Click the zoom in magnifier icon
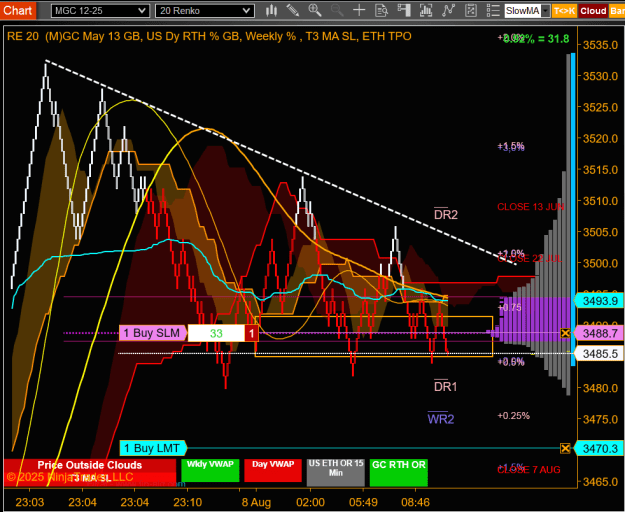The image size is (625, 512). pyautogui.click(x=315, y=11)
